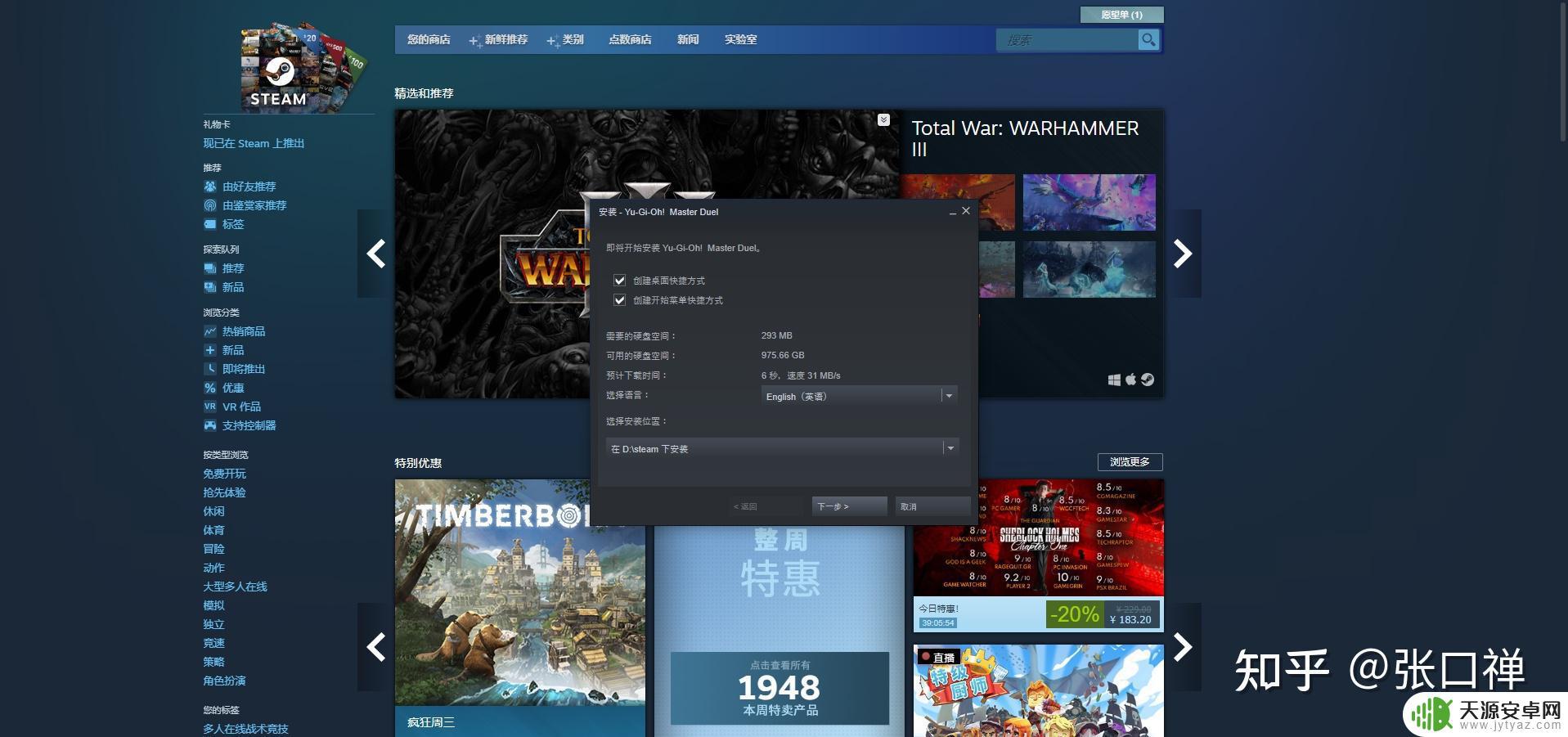Click the upcoming clock icon
Screen dimensions: 1568x737
(x=210, y=369)
